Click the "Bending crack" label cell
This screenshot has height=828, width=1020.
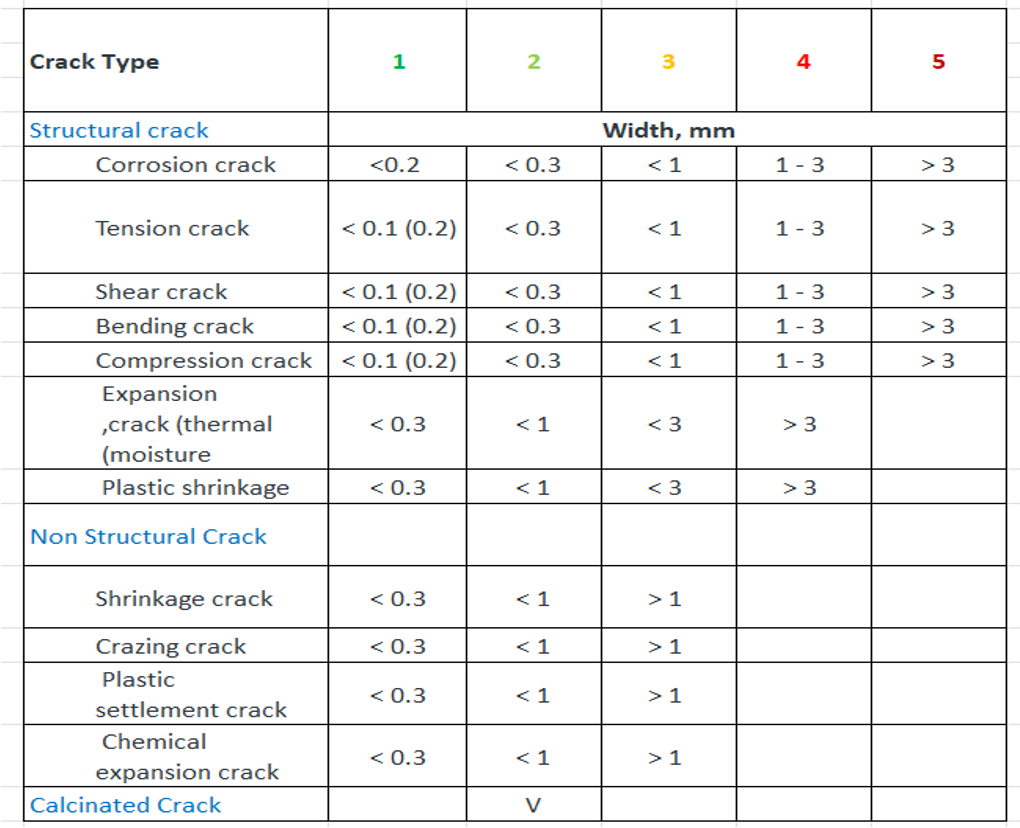(175, 326)
